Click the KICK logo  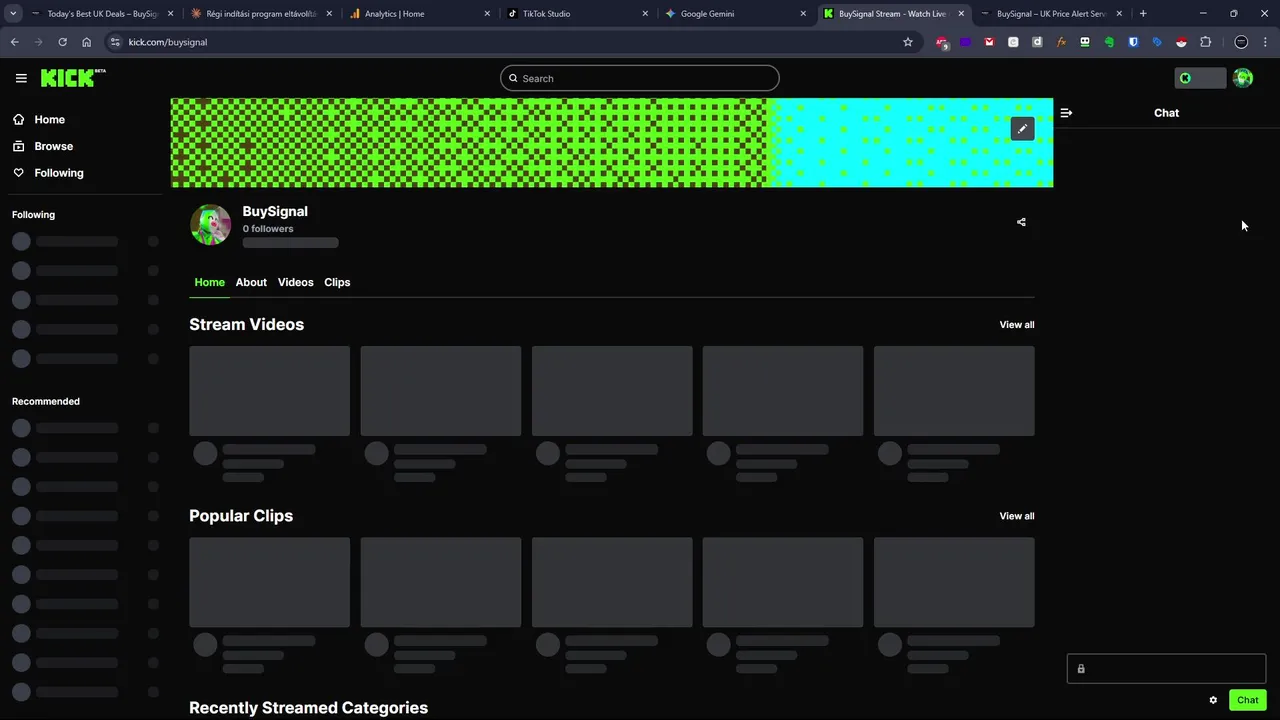pos(72,78)
